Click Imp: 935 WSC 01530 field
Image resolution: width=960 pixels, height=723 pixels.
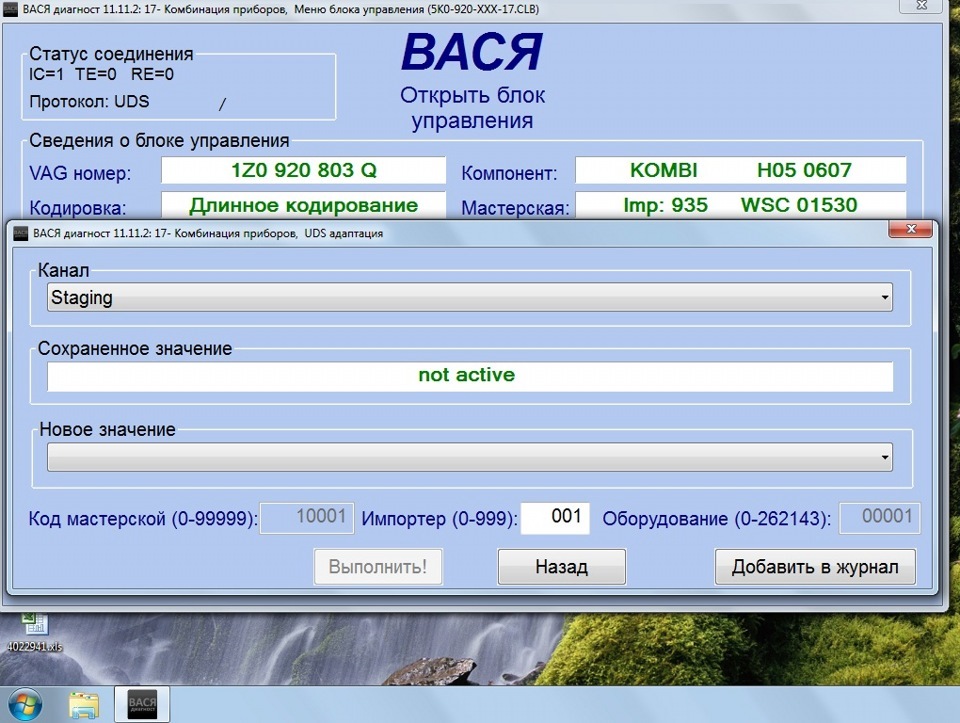point(740,205)
